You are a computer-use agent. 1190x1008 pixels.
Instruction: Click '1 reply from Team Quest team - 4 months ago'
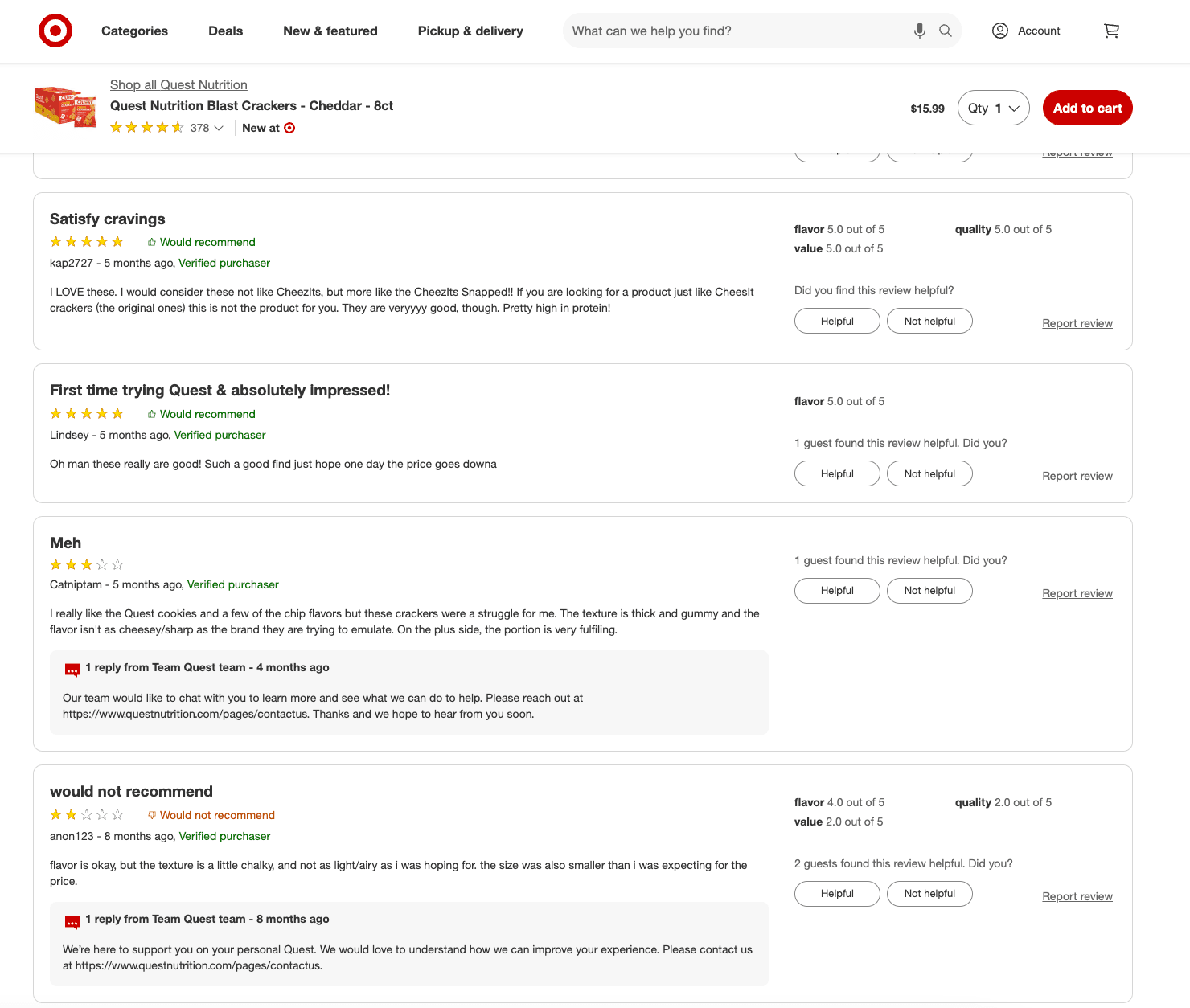pos(207,667)
